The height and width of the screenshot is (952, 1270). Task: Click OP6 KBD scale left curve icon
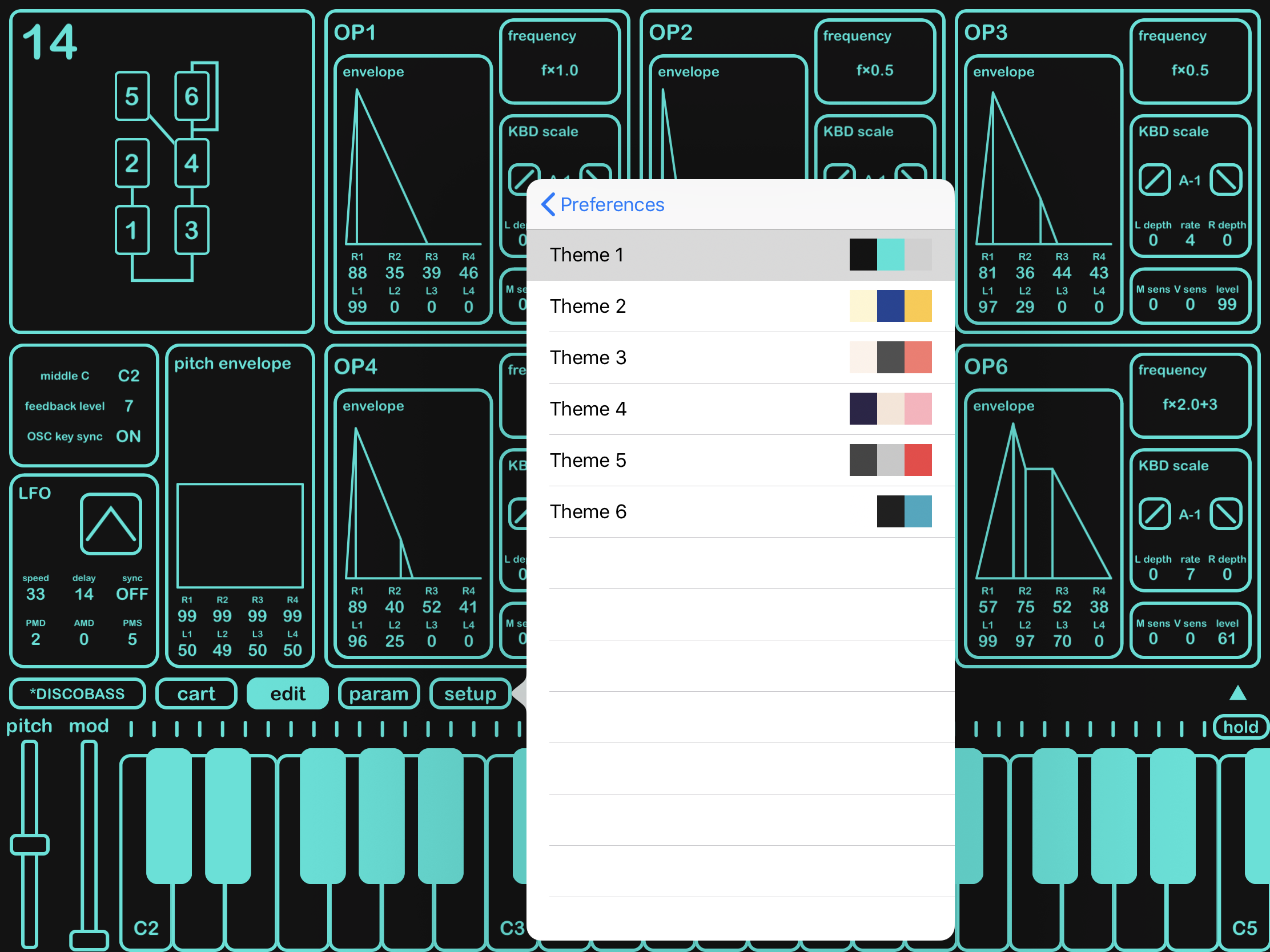click(x=1154, y=514)
